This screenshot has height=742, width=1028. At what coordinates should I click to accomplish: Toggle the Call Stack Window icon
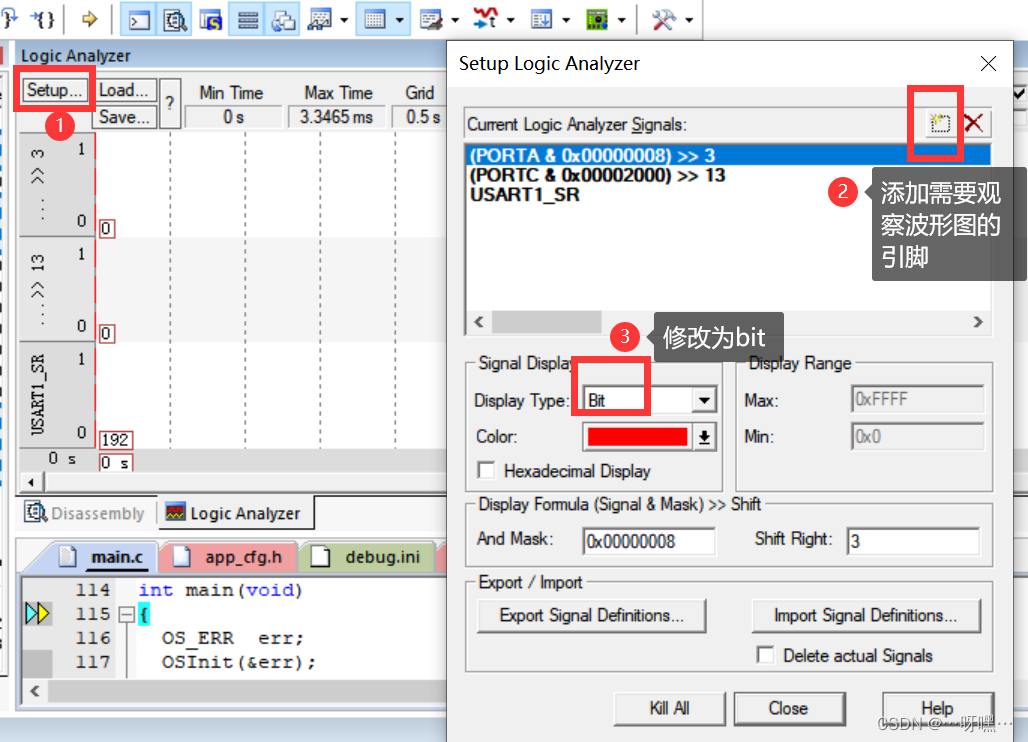[283, 20]
